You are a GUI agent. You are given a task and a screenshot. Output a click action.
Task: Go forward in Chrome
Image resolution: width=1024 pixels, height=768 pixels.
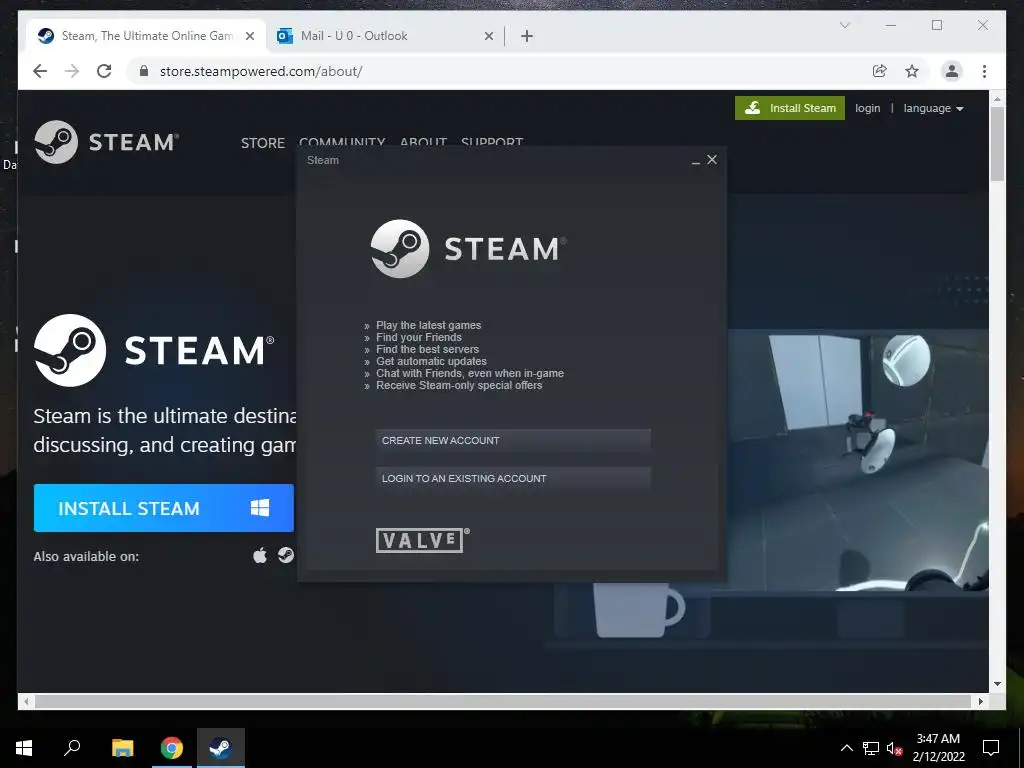pyautogui.click(x=72, y=71)
